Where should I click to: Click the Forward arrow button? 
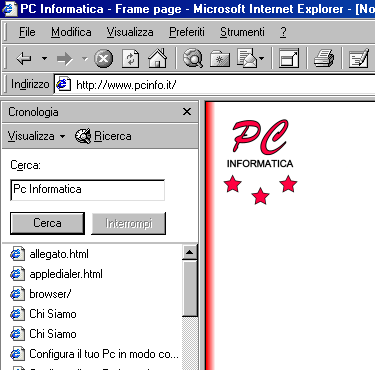65,59
